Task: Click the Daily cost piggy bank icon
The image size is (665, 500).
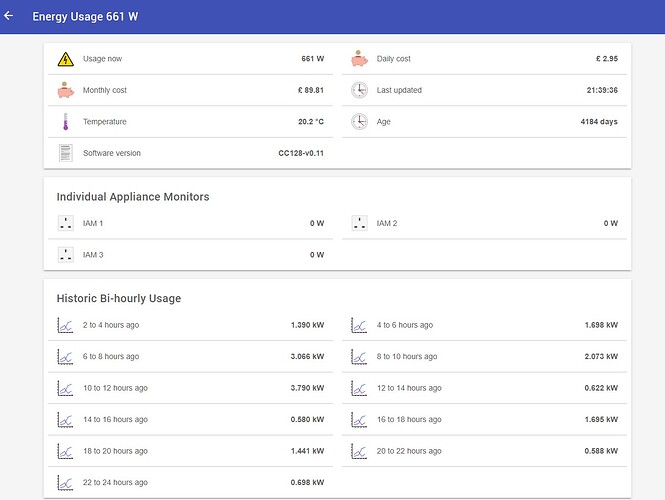Action: coord(359,59)
